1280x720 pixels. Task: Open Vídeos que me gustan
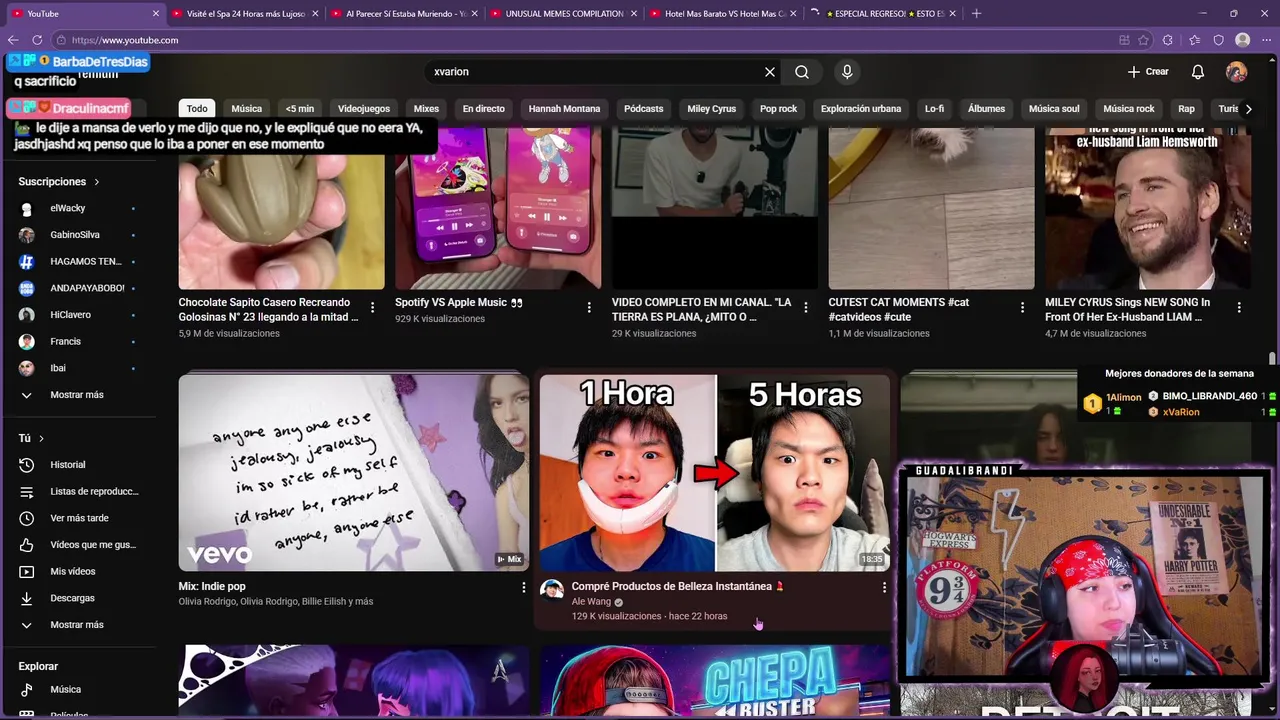(x=78, y=545)
